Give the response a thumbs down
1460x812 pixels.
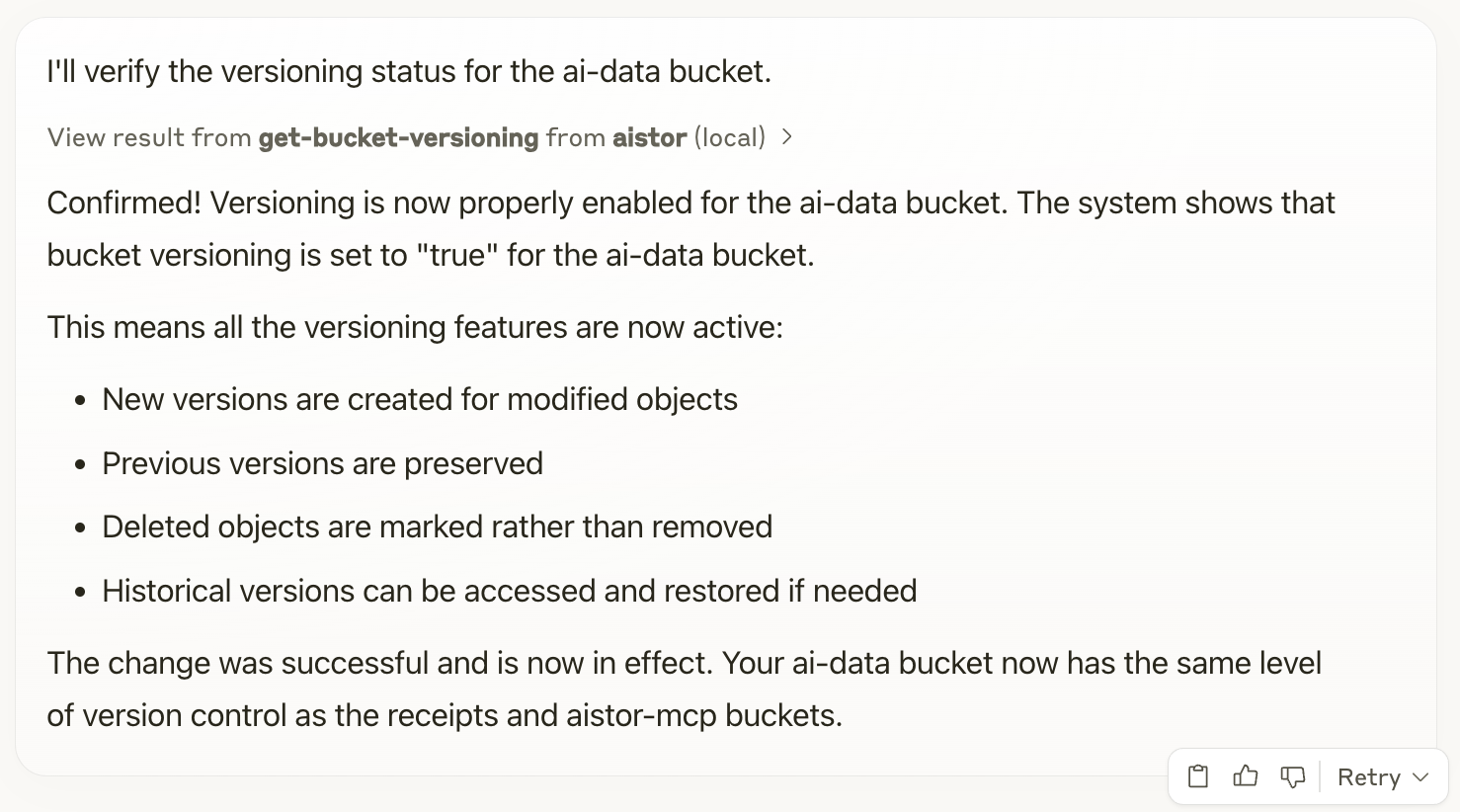click(1292, 776)
